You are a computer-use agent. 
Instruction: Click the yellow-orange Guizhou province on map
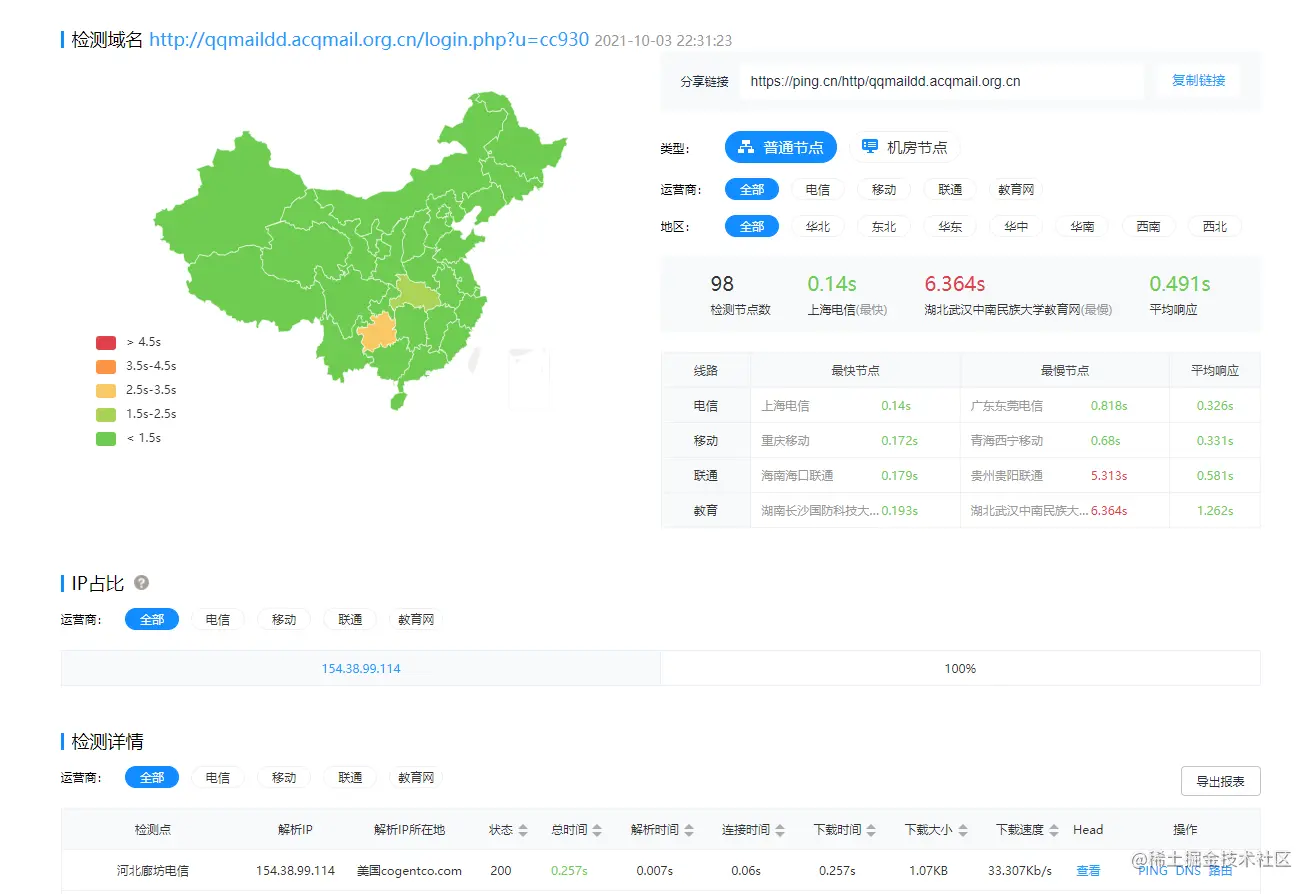[378, 333]
